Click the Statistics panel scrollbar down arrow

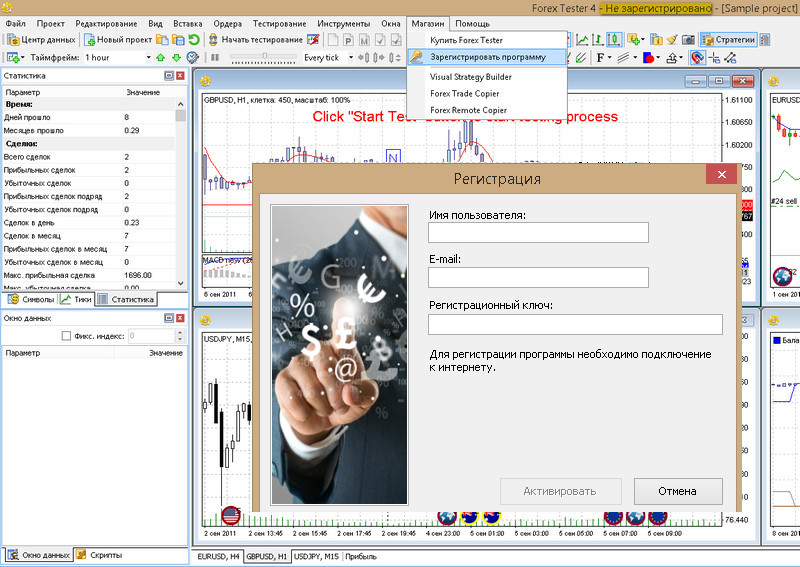[181, 283]
